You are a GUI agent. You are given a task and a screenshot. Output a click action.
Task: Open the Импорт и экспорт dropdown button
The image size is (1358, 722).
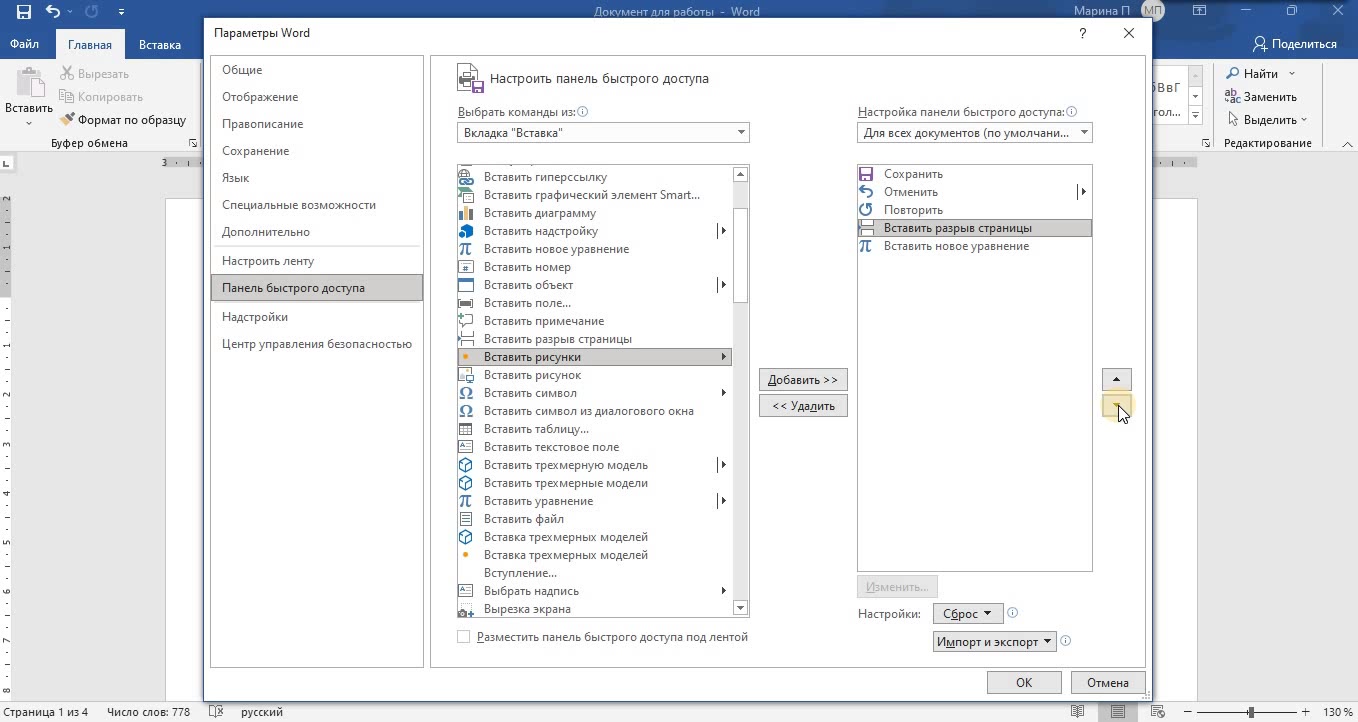point(994,642)
